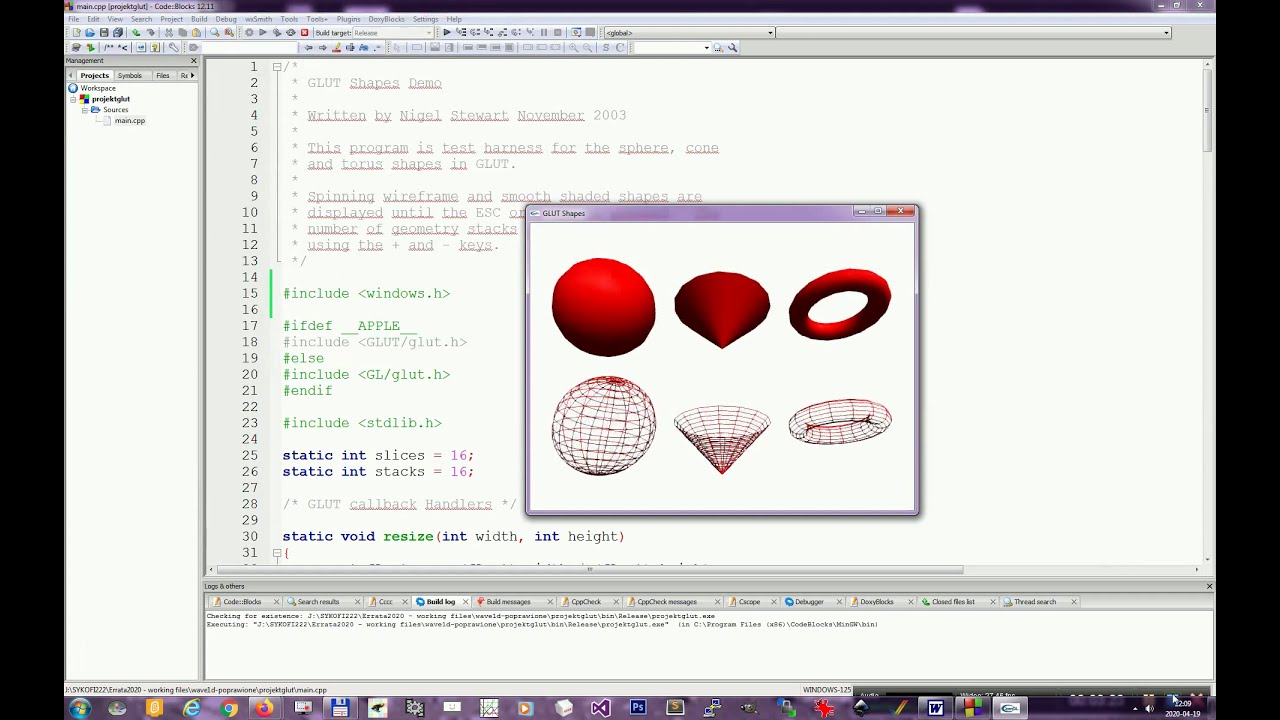The image size is (1280, 720).
Task: Close the Management panel
Action: [x=194, y=60]
